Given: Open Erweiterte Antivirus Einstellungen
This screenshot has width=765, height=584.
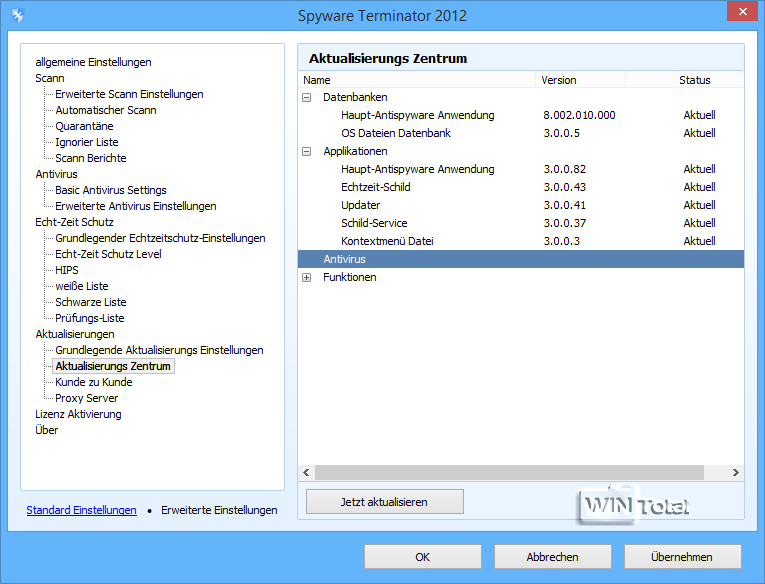Looking at the screenshot, I should coord(136,206).
